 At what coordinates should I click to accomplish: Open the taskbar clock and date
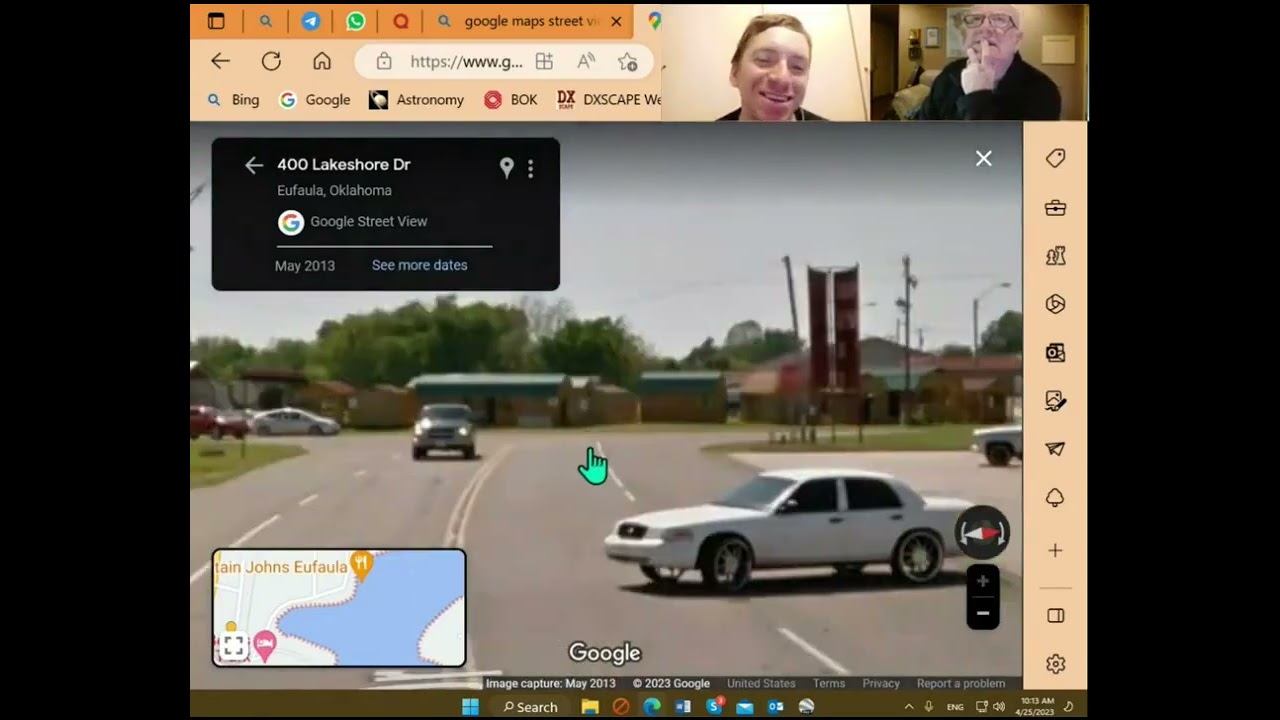click(1034, 707)
